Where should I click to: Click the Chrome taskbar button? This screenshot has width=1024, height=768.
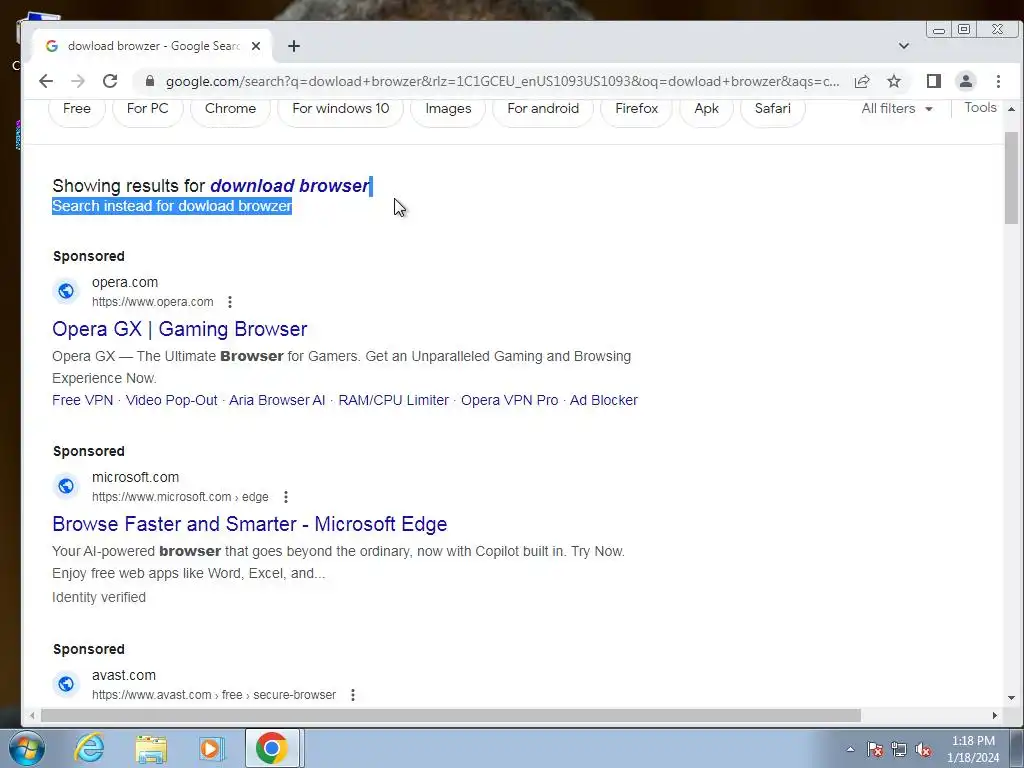point(272,748)
